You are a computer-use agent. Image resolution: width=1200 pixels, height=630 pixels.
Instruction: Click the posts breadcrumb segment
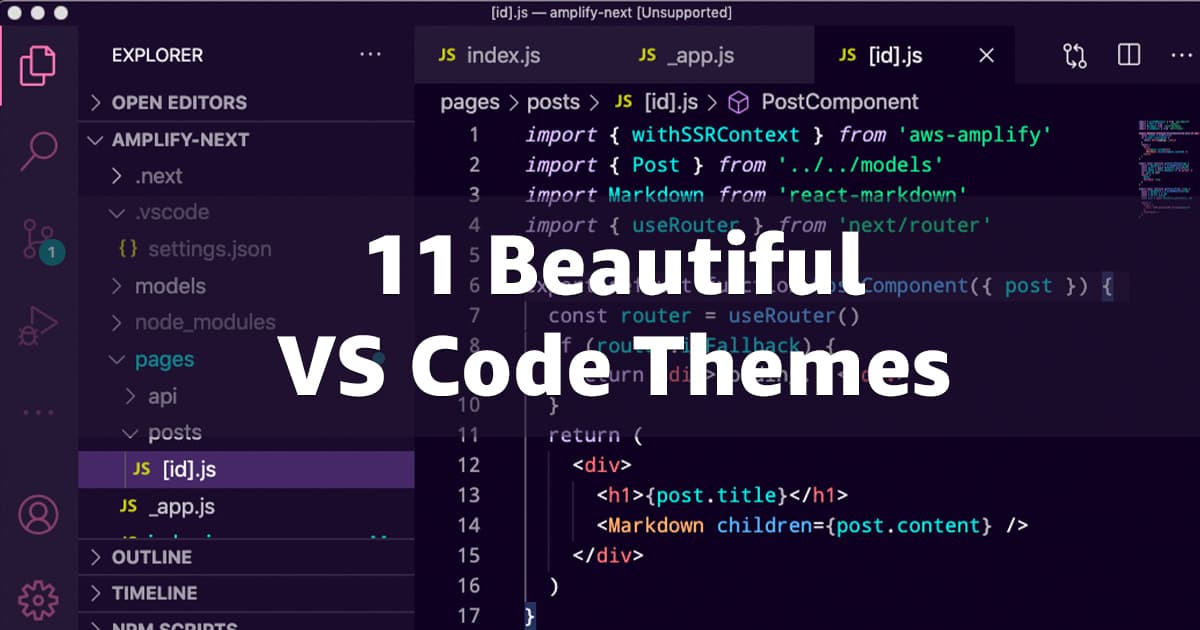pos(553,102)
